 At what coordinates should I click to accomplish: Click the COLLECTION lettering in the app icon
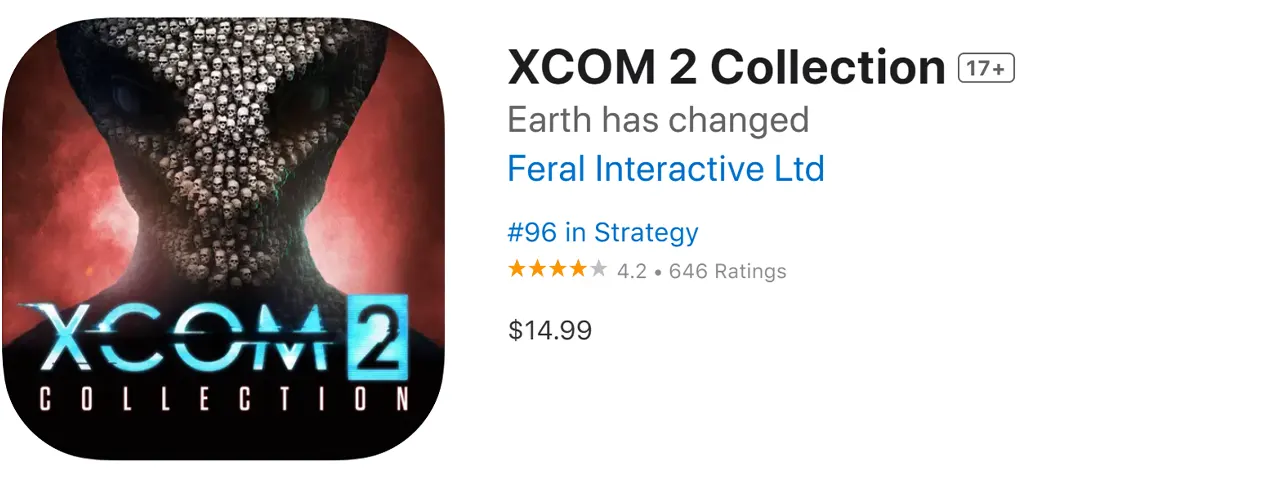coord(224,399)
